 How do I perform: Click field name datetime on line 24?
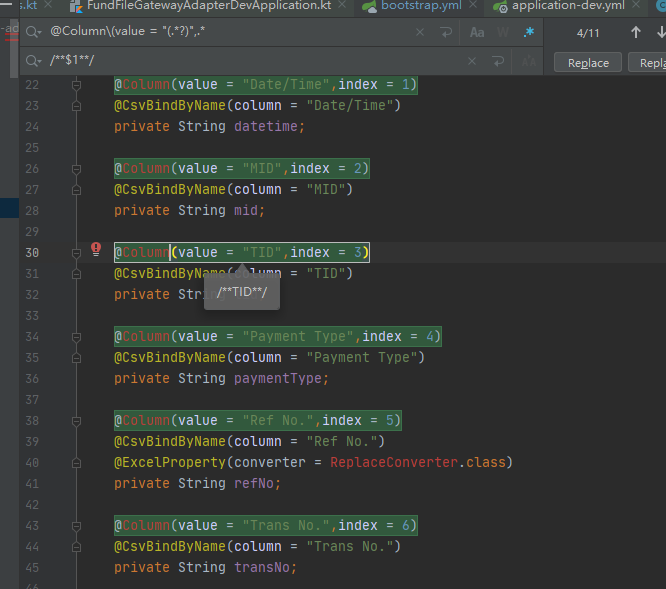tap(265, 126)
